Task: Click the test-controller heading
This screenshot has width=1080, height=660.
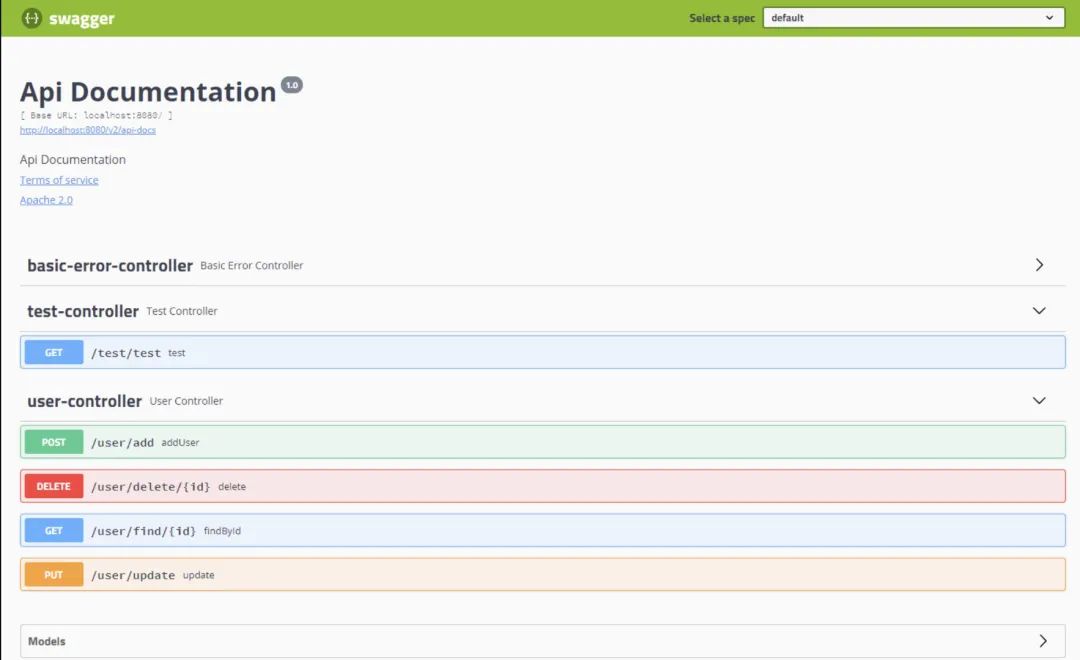Action: (83, 311)
